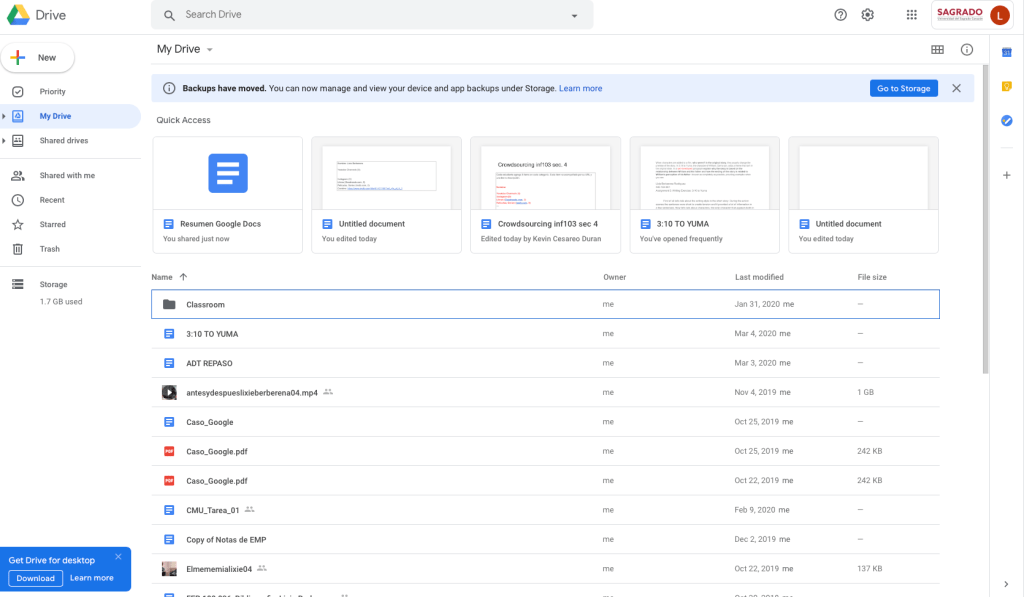Select the Caso_Google document row
The width and height of the screenshot is (1024, 597).
coord(545,422)
